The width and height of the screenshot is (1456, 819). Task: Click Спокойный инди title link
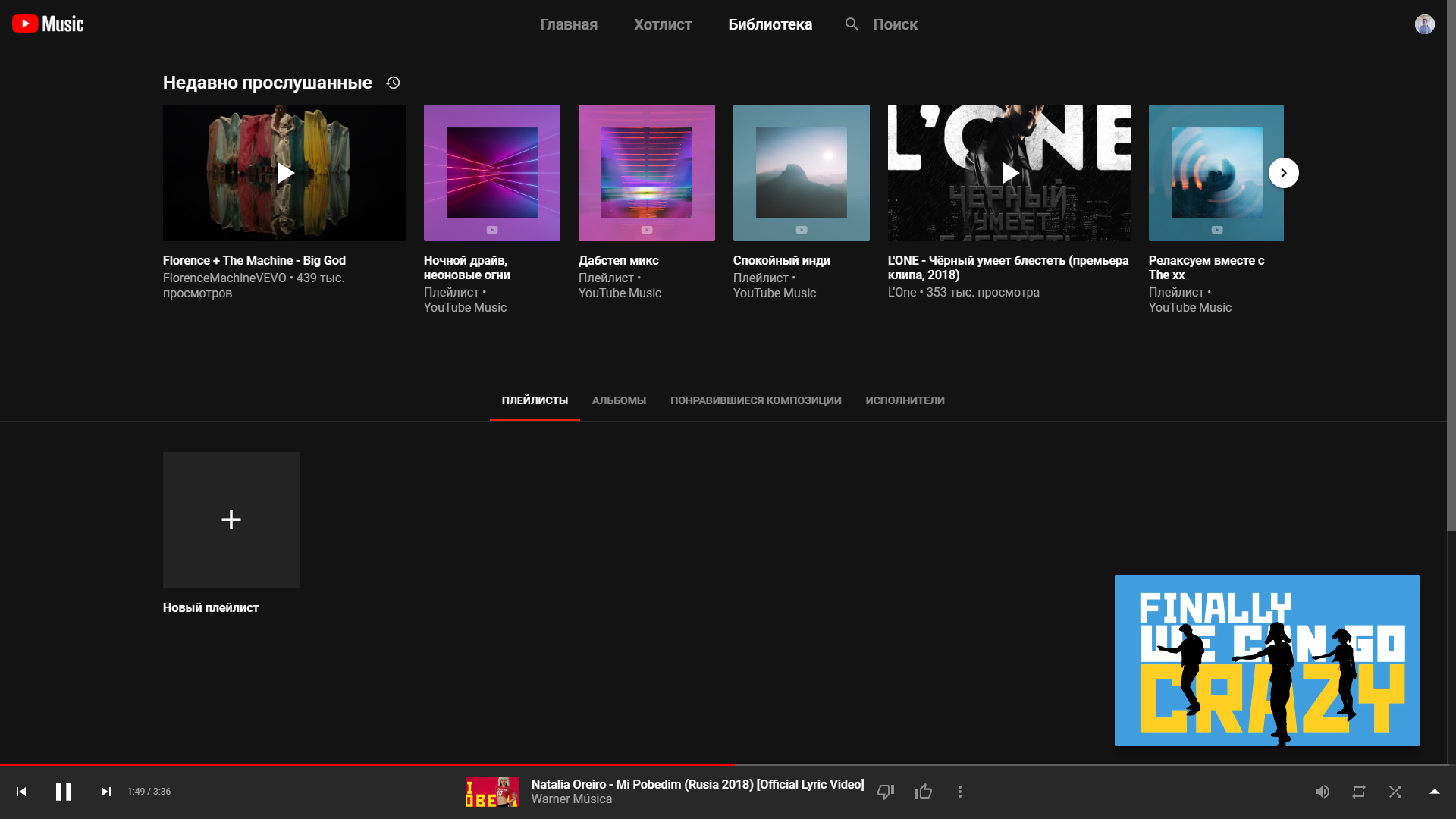(782, 260)
